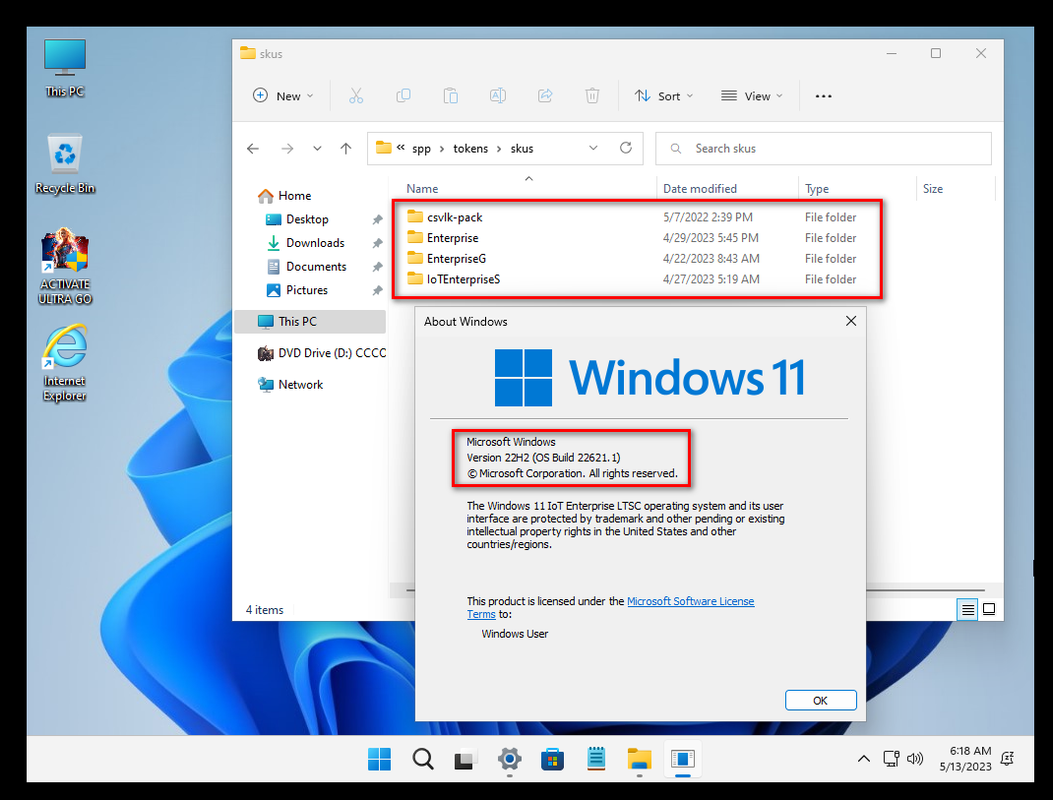
Task: Open the New dropdown menu
Action: click(x=283, y=96)
